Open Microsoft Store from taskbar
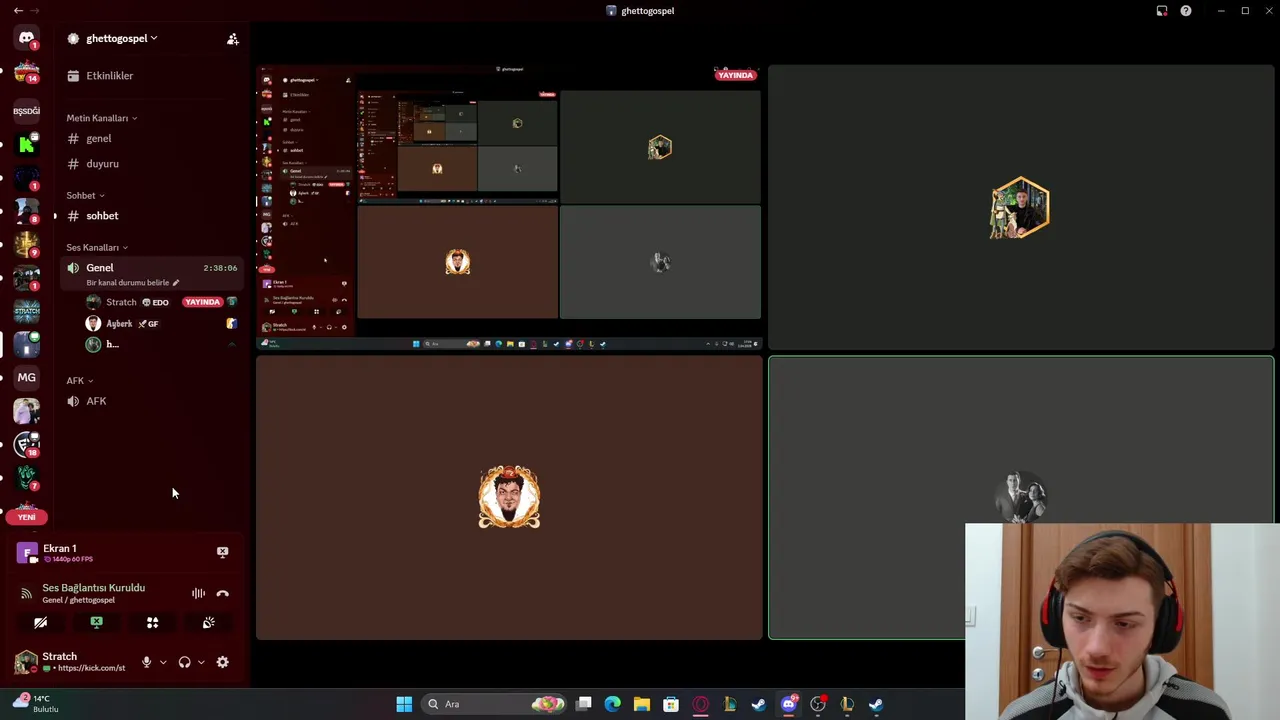 click(x=671, y=704)
